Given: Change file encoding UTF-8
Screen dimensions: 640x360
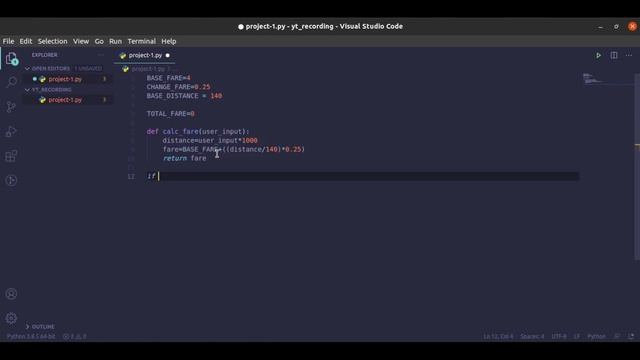Looking at the screenshot, I should tap(559, 336).
